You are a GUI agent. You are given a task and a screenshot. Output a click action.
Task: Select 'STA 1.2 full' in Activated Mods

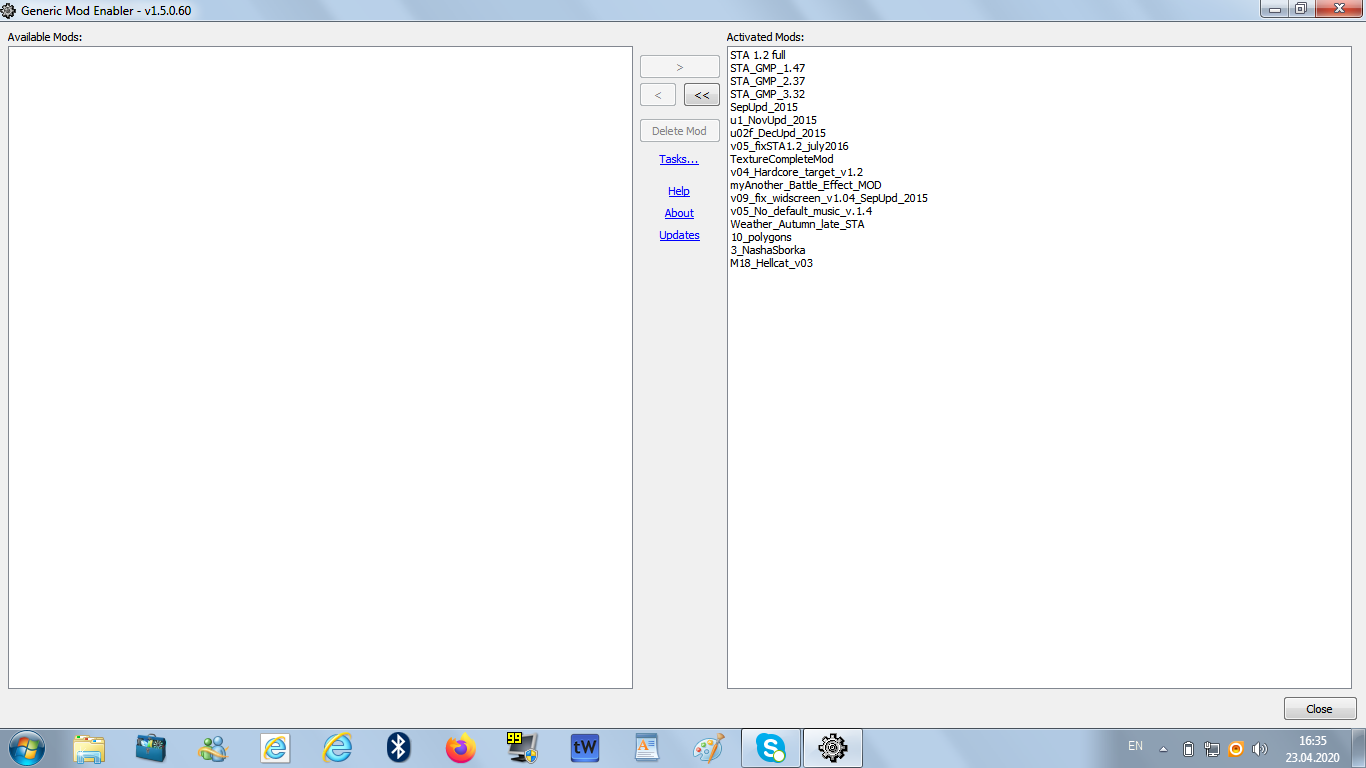pyautogui.click(x=758, y=55)
